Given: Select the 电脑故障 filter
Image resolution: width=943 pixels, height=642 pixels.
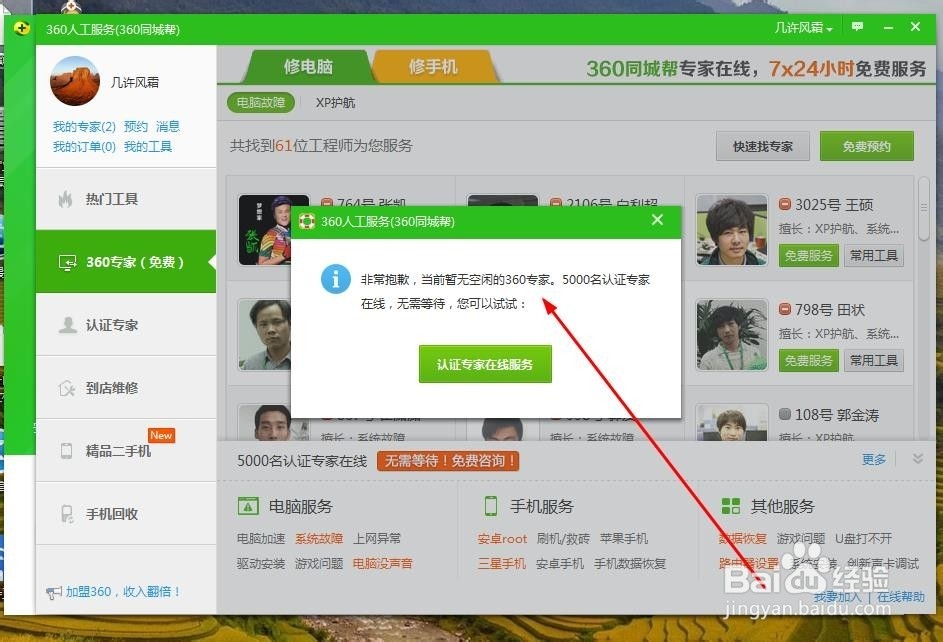Looking at the screenshot, I should 261,103.
